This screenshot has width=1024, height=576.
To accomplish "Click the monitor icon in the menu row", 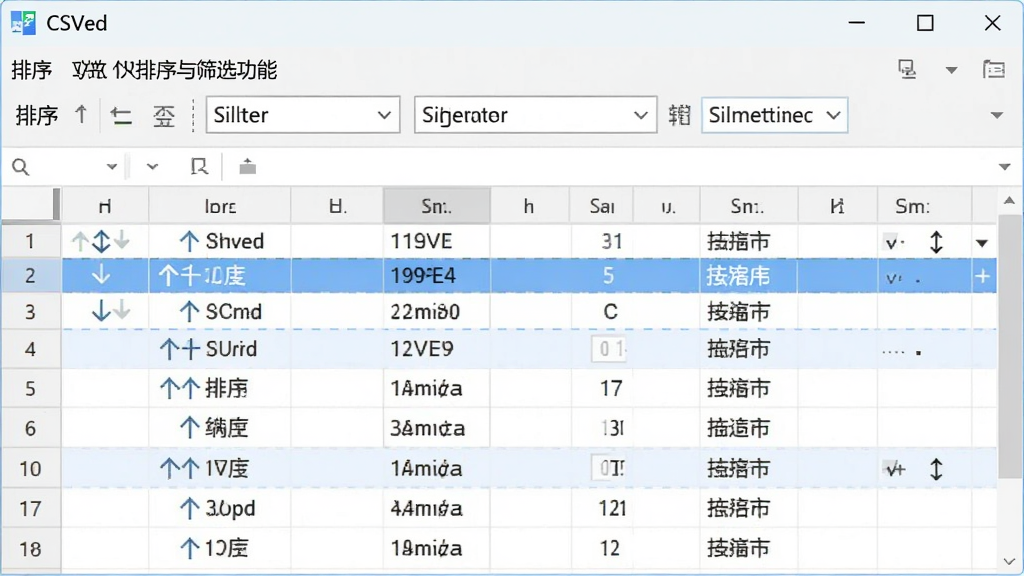I will (x=907, y=69).
